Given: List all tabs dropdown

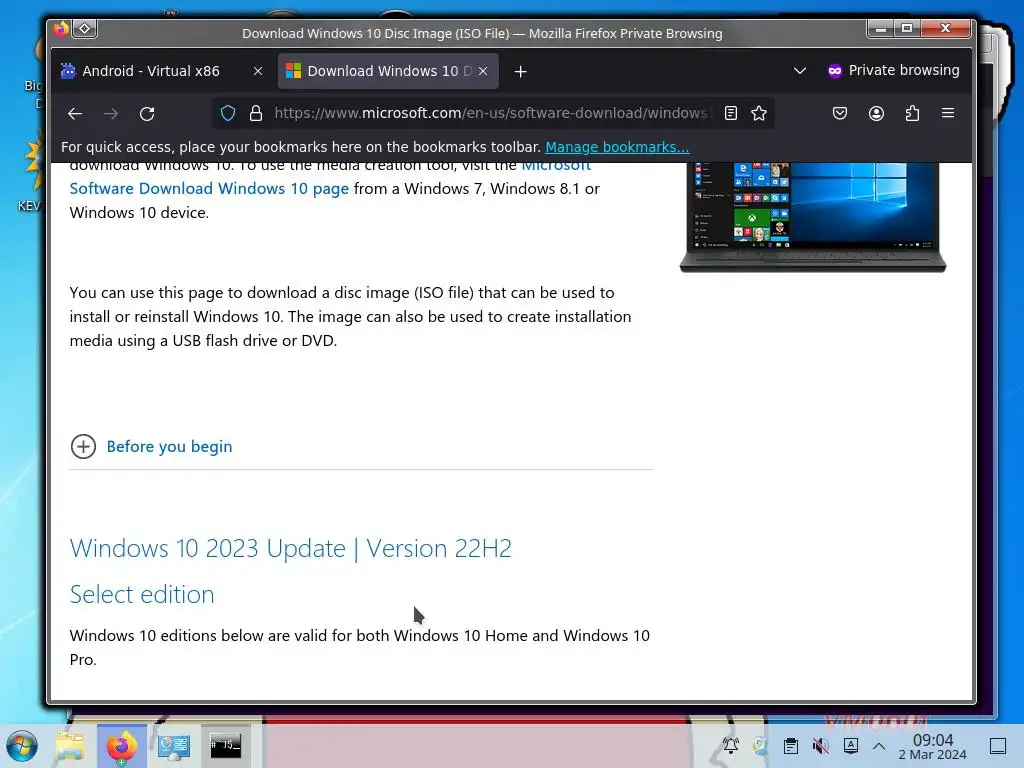Looking at the screenshot, I should pos(799,71).
